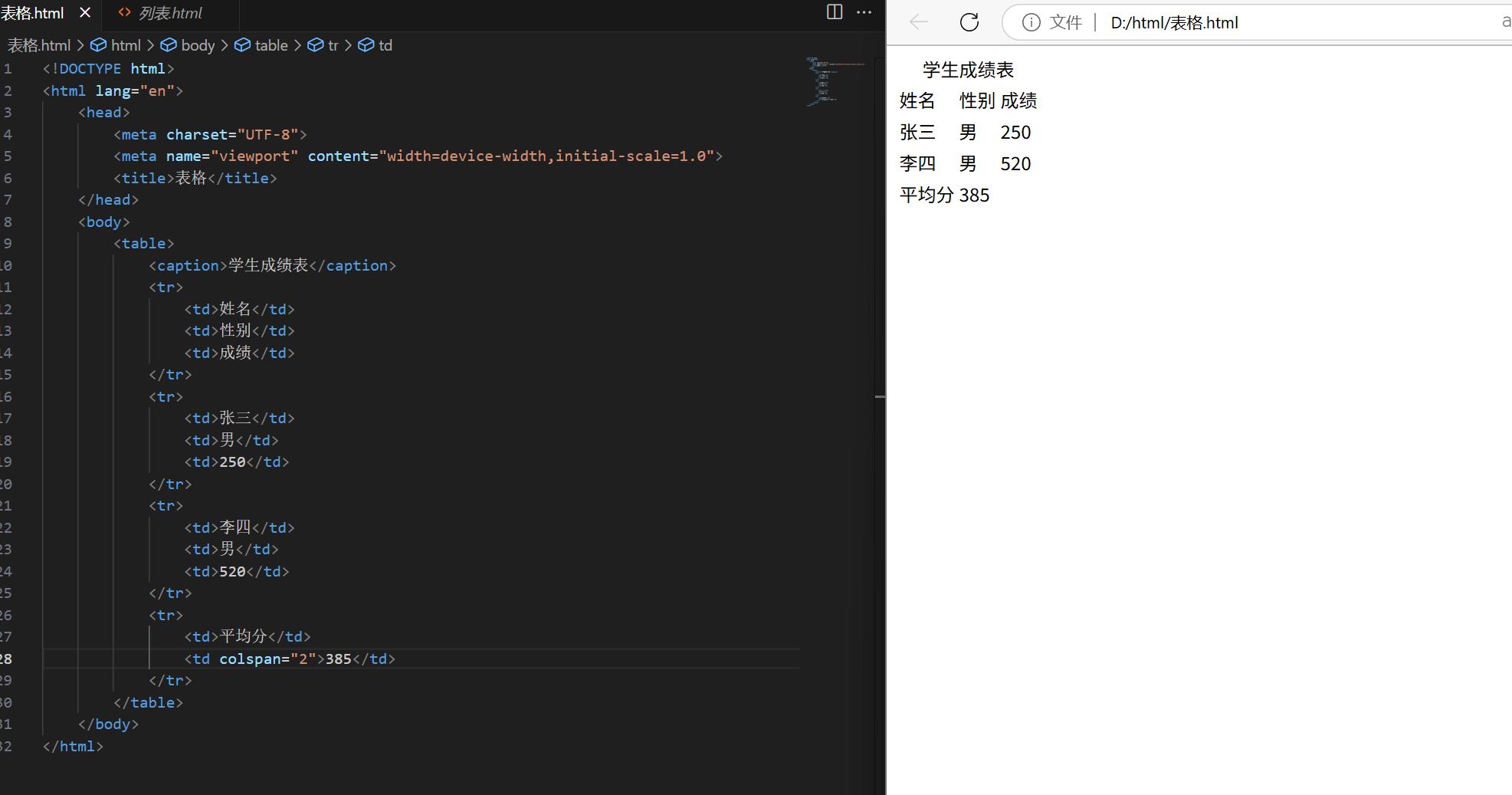Click the <body> opening tag line

coord(104,222)
